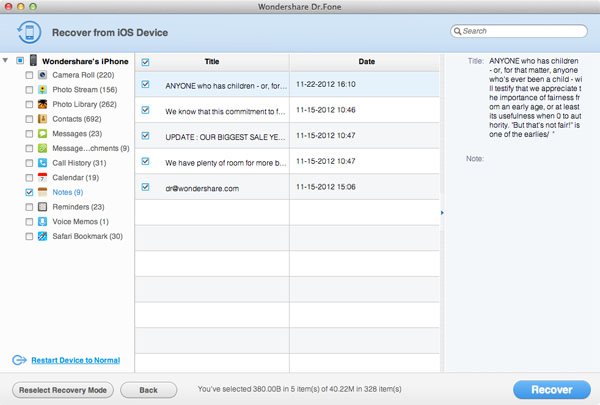Click the Safari Bookmark compass icon
This screenshot has height=405, width=600.
[42, 236]
